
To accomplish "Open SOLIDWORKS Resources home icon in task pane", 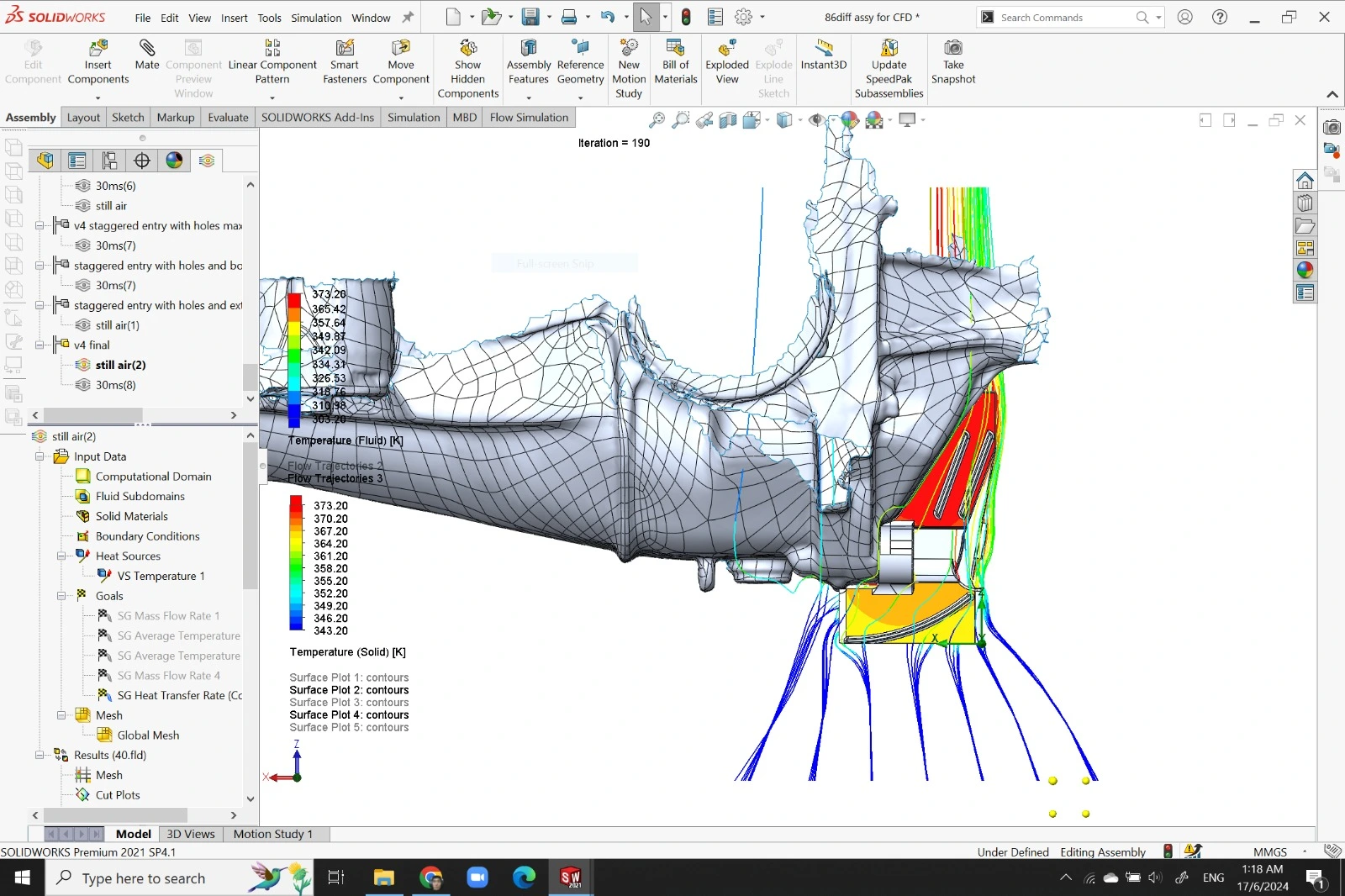I will [x=1305, y=180].
